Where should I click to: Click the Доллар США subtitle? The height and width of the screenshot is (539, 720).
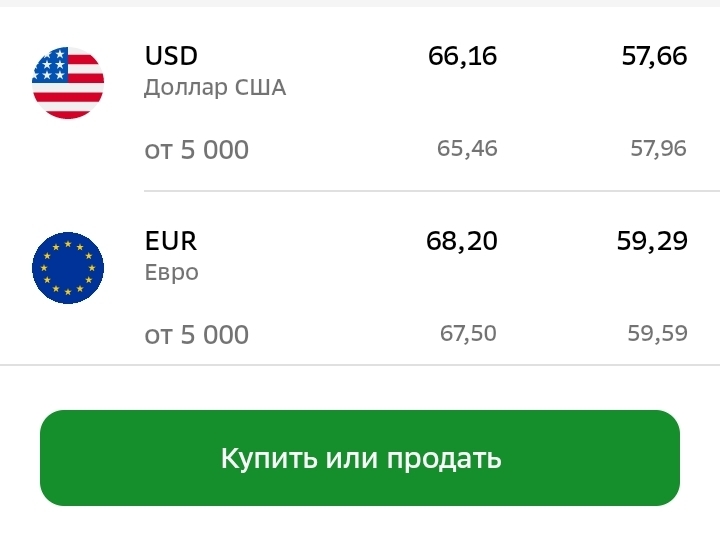click(x=215, y=88)
